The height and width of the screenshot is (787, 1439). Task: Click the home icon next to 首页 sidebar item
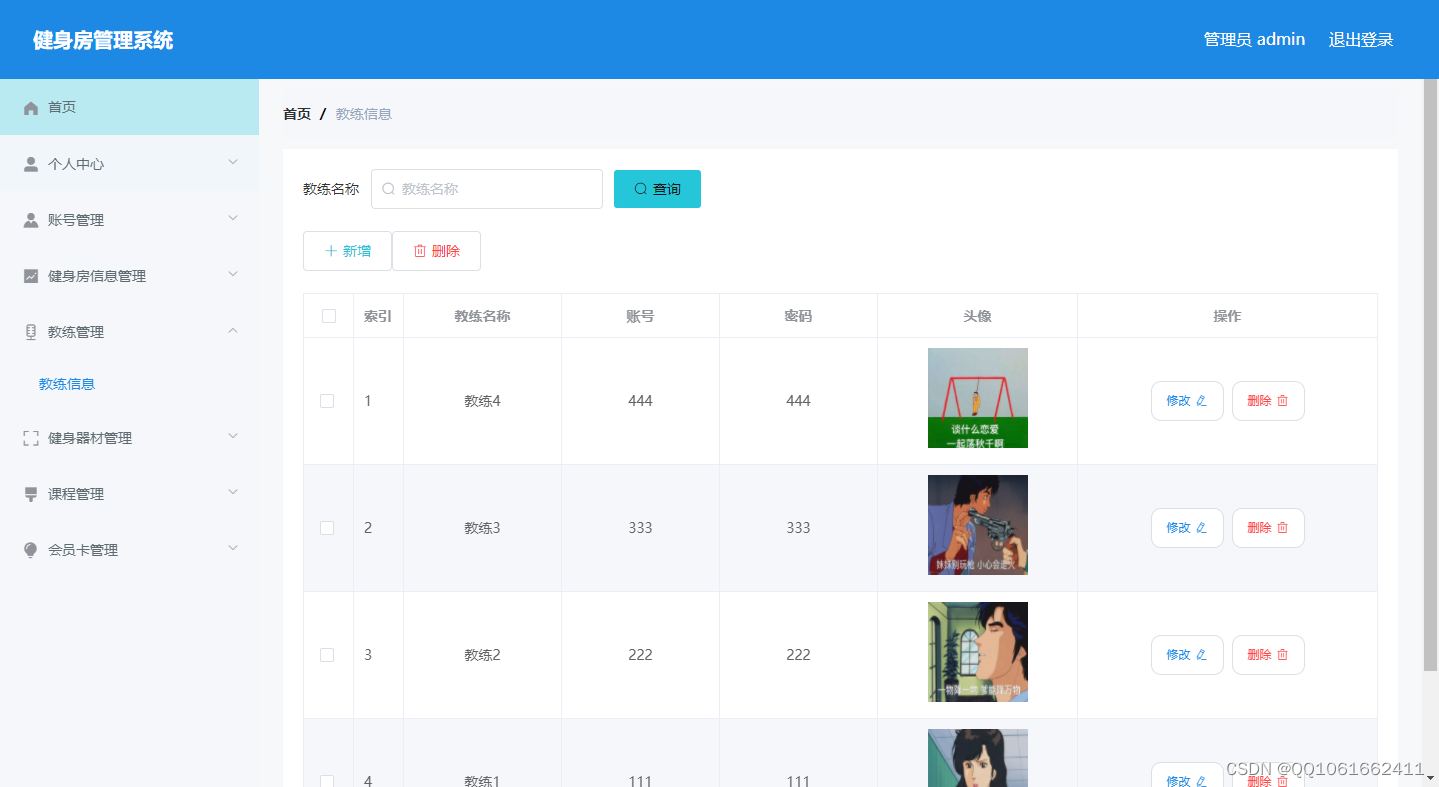point(31,106)
